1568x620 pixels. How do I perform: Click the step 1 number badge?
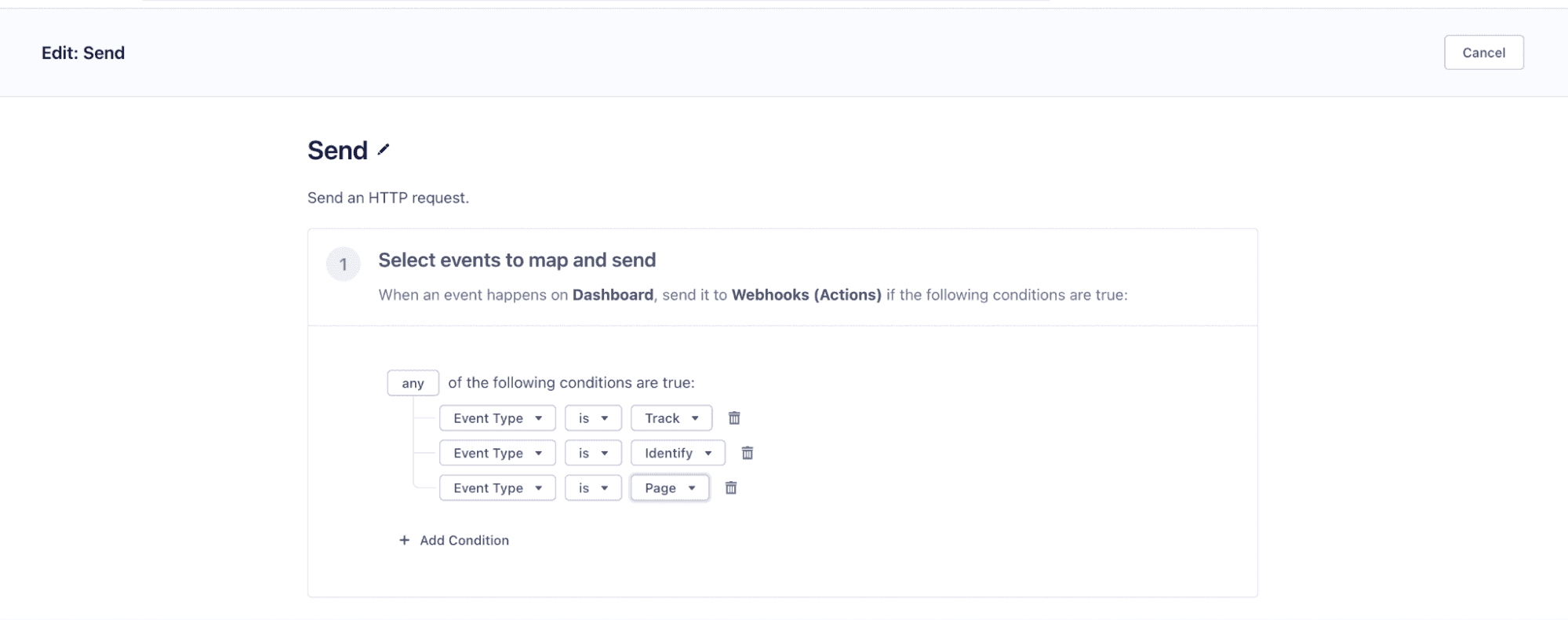point(343,264)
